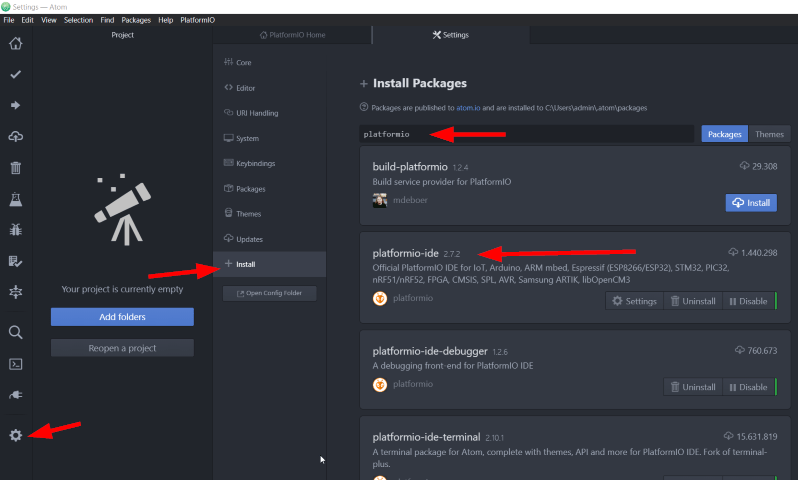Open the platformio-ide-debugger package title
The height and width of the screenshot is (480, 798).
click(430, 351)
